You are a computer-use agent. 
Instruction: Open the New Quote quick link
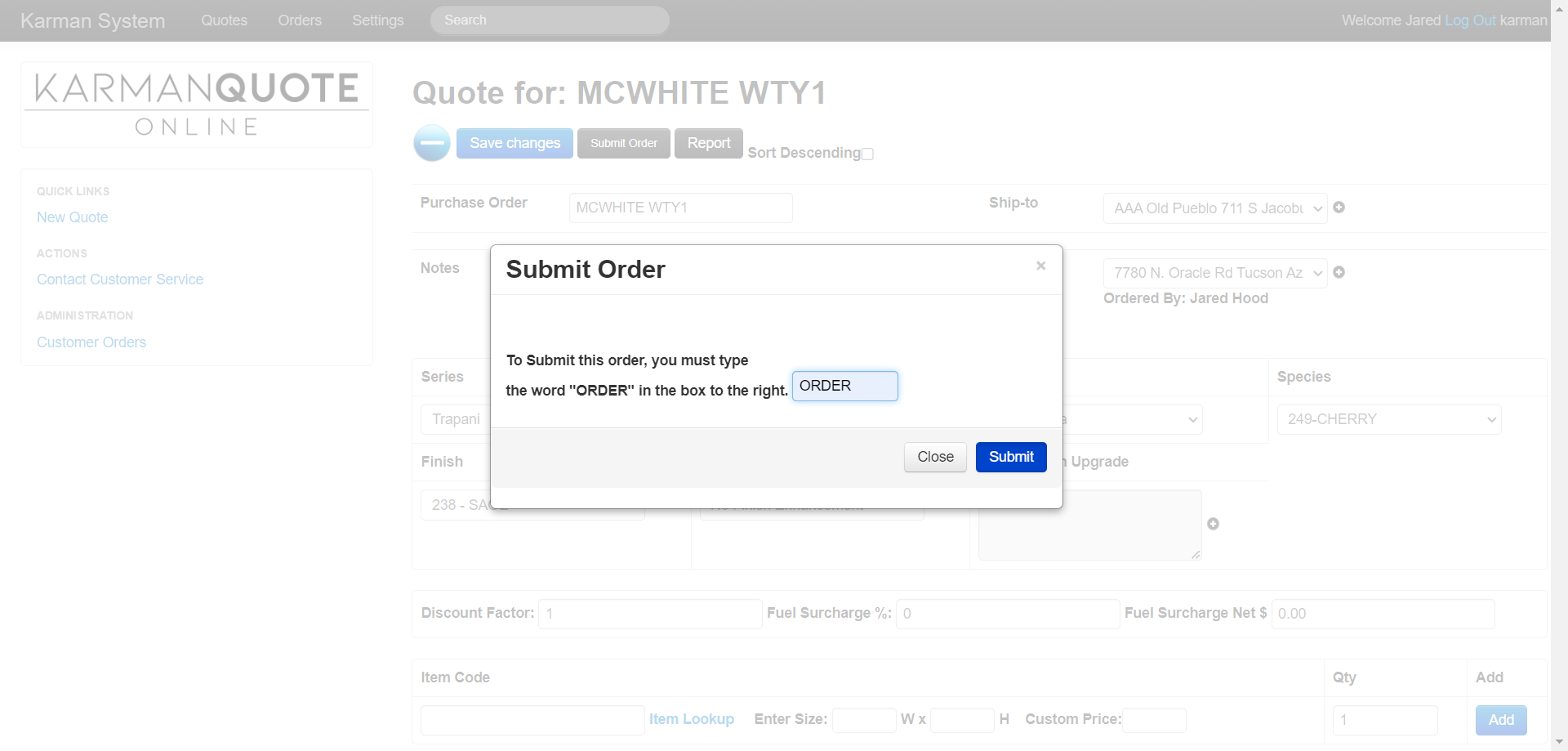click(72, 217)
